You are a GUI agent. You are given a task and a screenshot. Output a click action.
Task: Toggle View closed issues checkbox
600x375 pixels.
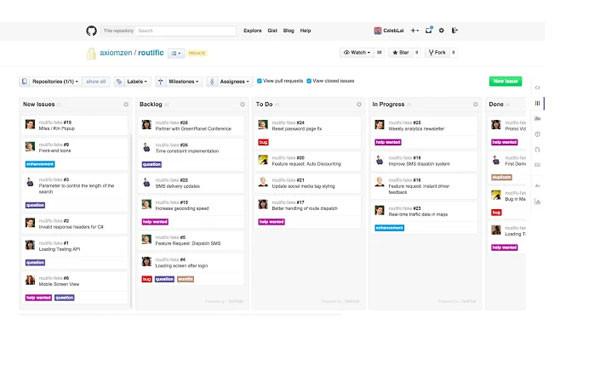coord(309,81)
